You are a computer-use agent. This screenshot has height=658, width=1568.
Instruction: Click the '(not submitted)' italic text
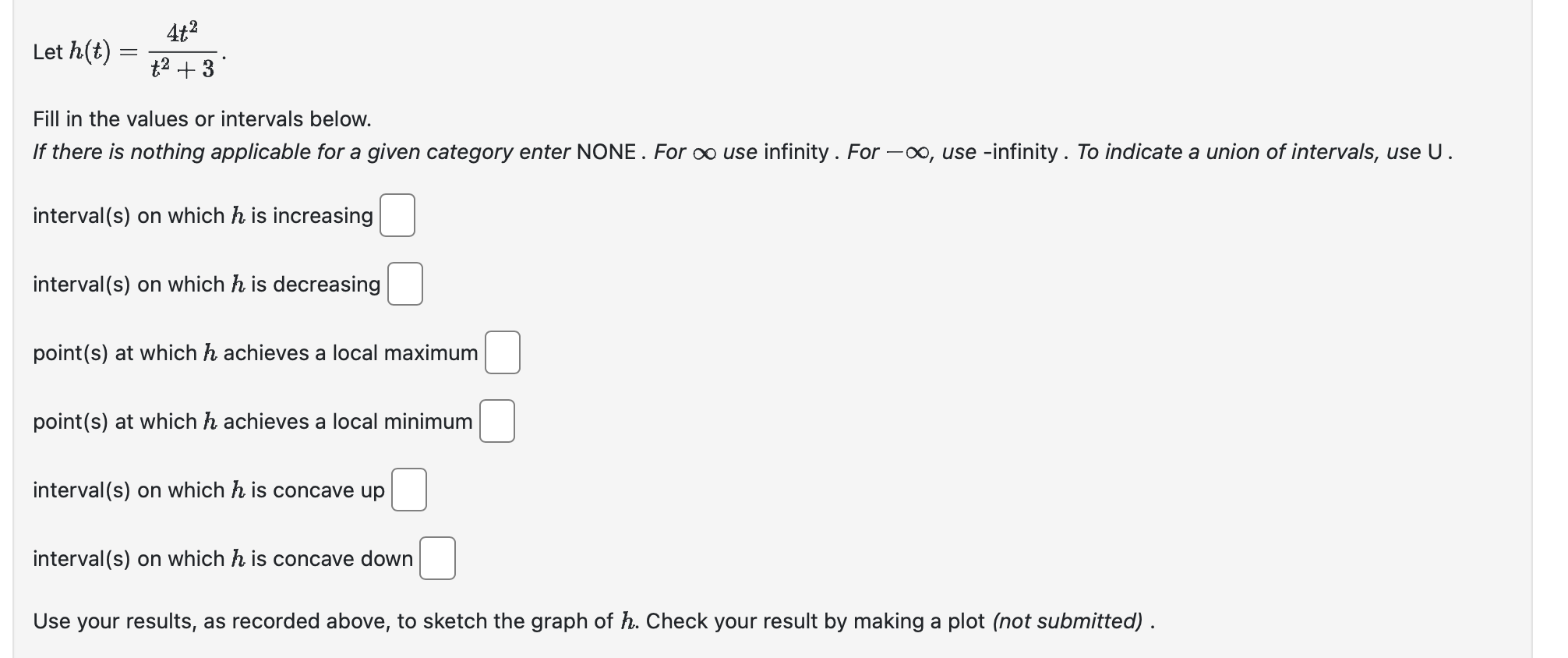tap(1068, 621)
